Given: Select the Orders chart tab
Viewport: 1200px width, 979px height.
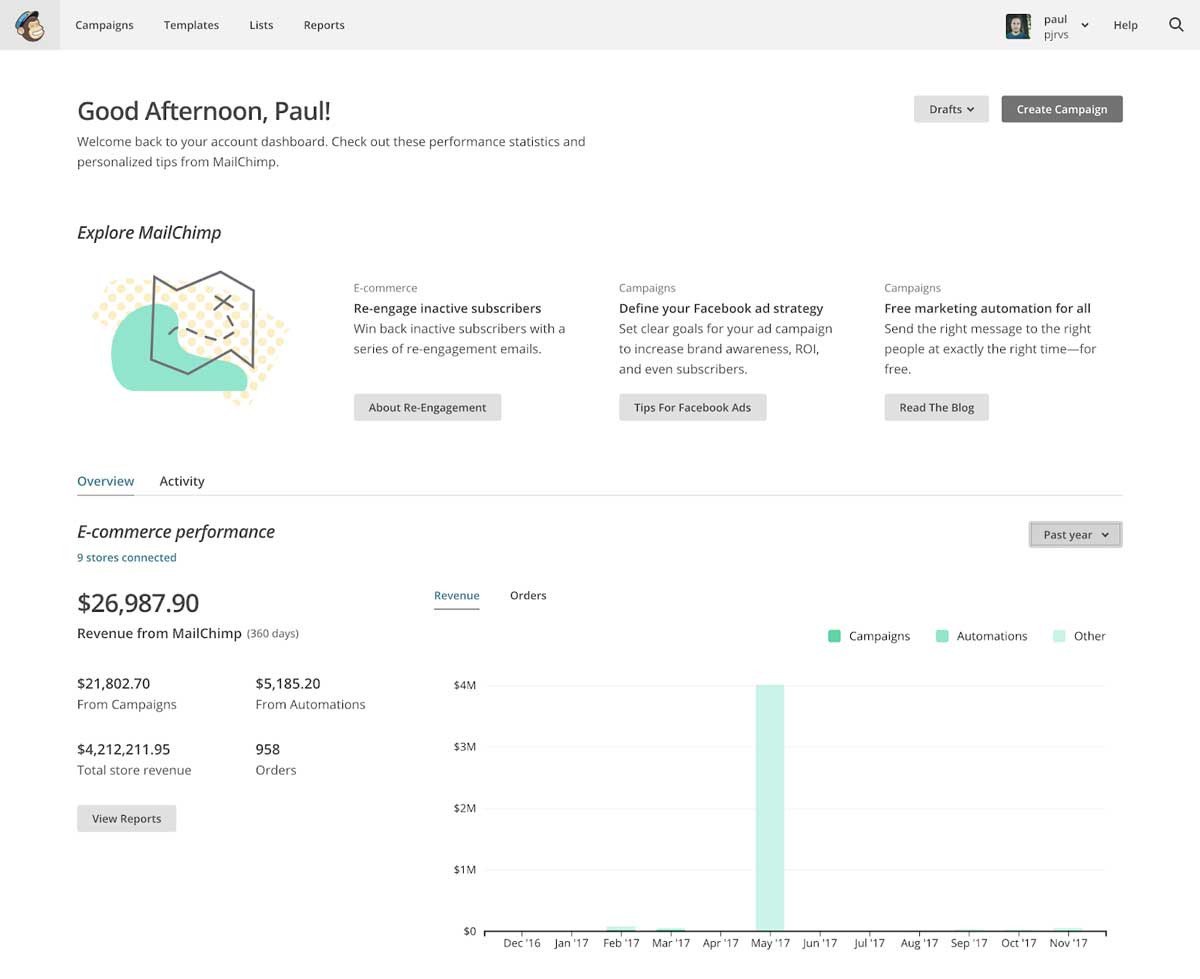Looking at the screenshot, I should tap(528, 596).
